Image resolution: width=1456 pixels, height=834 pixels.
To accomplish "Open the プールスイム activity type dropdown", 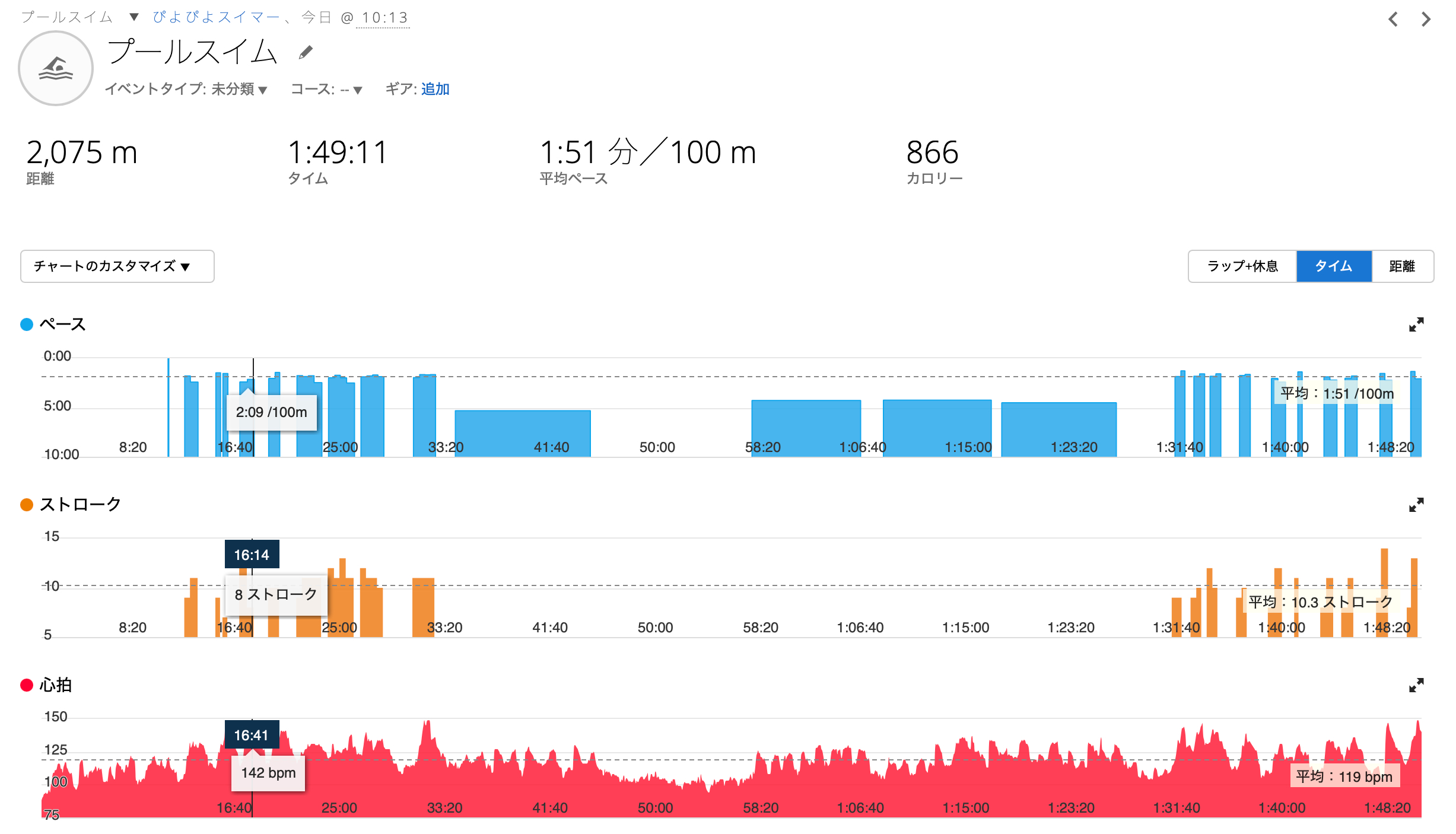I will [x=134, y=17].
